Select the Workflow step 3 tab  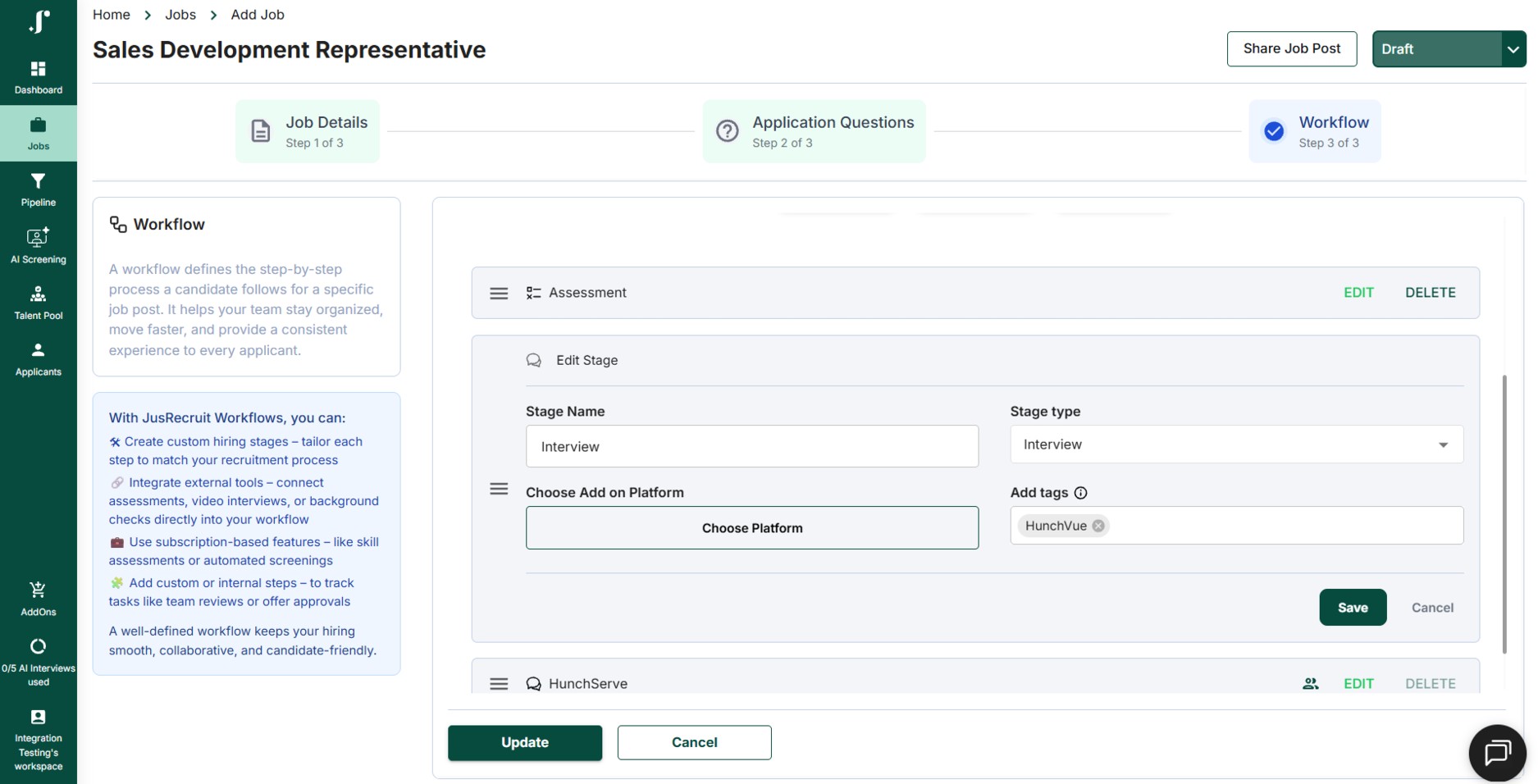1315,131
